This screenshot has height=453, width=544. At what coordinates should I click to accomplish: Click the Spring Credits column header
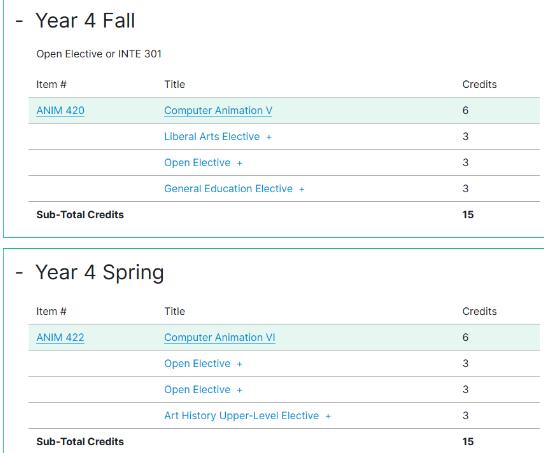pyautogui.click(x=479, y=311)
